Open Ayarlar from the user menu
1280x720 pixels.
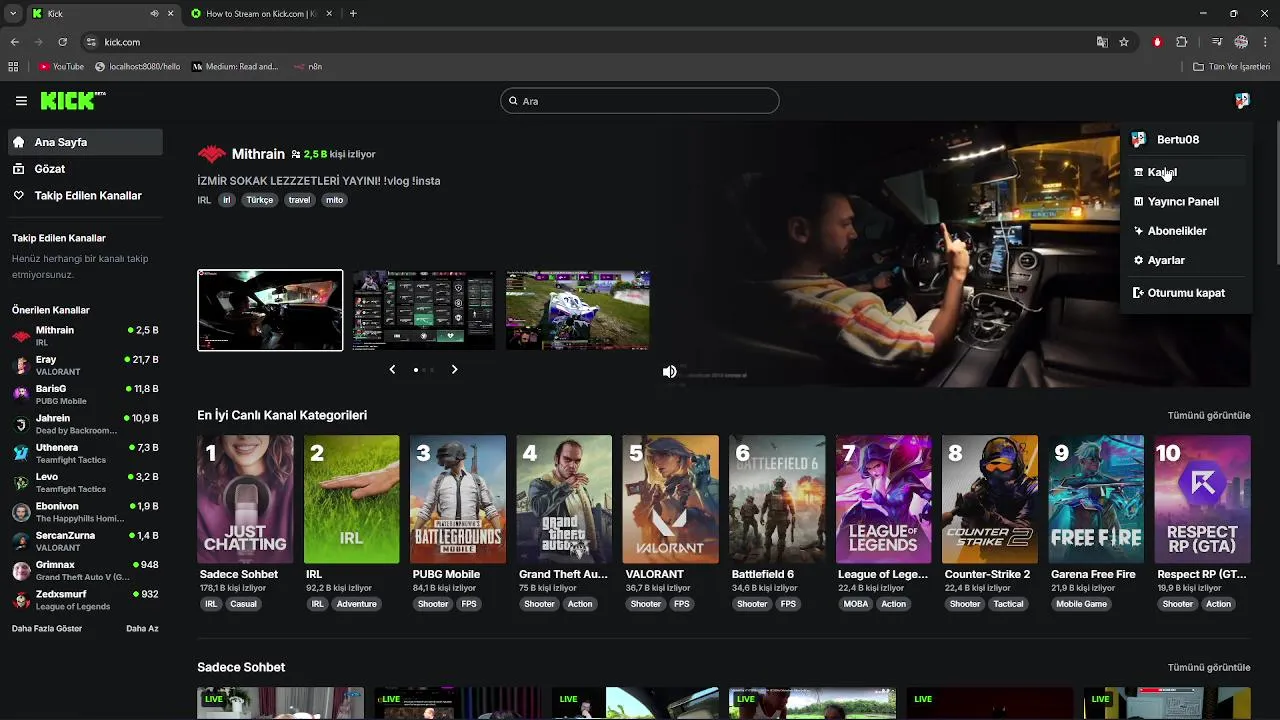pos(1187,260)
